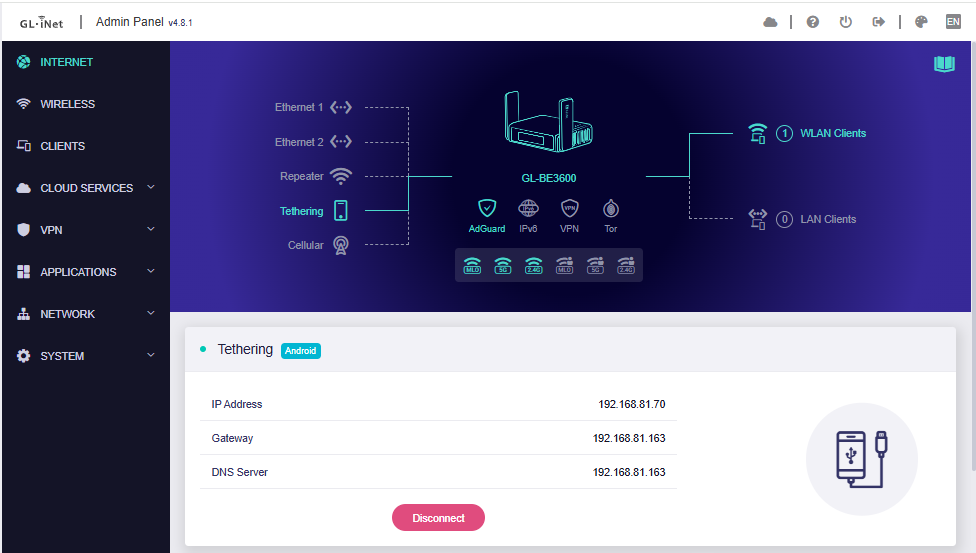Open the theme palette icon

921,22
